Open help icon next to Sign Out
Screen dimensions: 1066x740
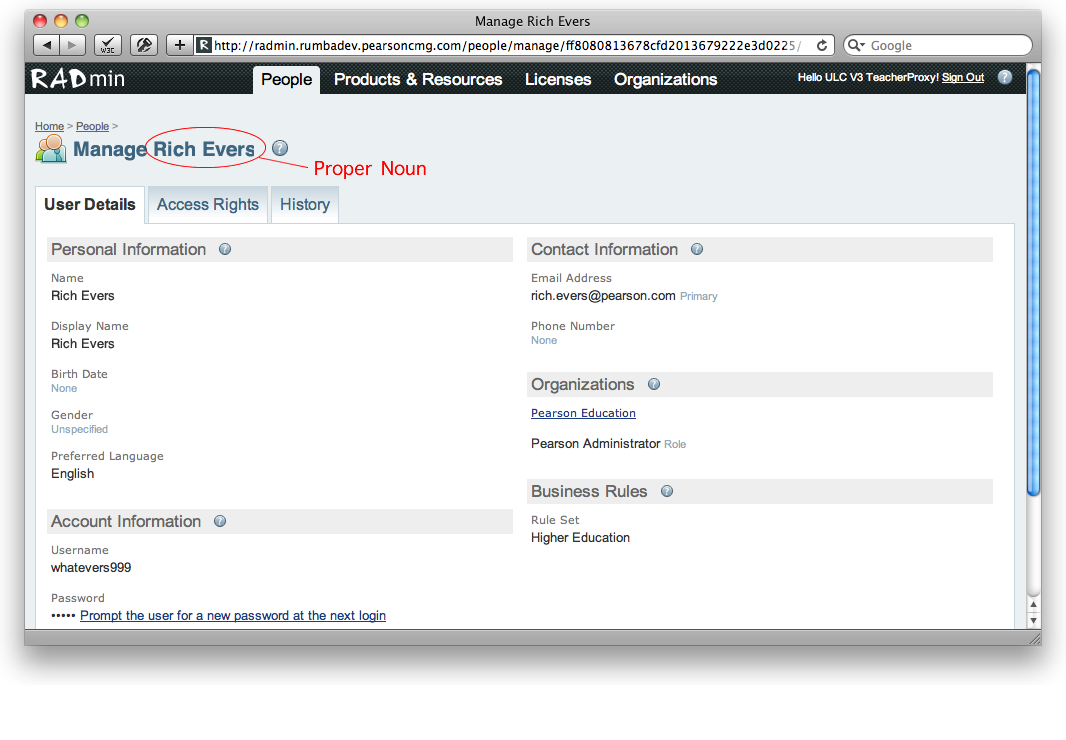[1005, 78]
